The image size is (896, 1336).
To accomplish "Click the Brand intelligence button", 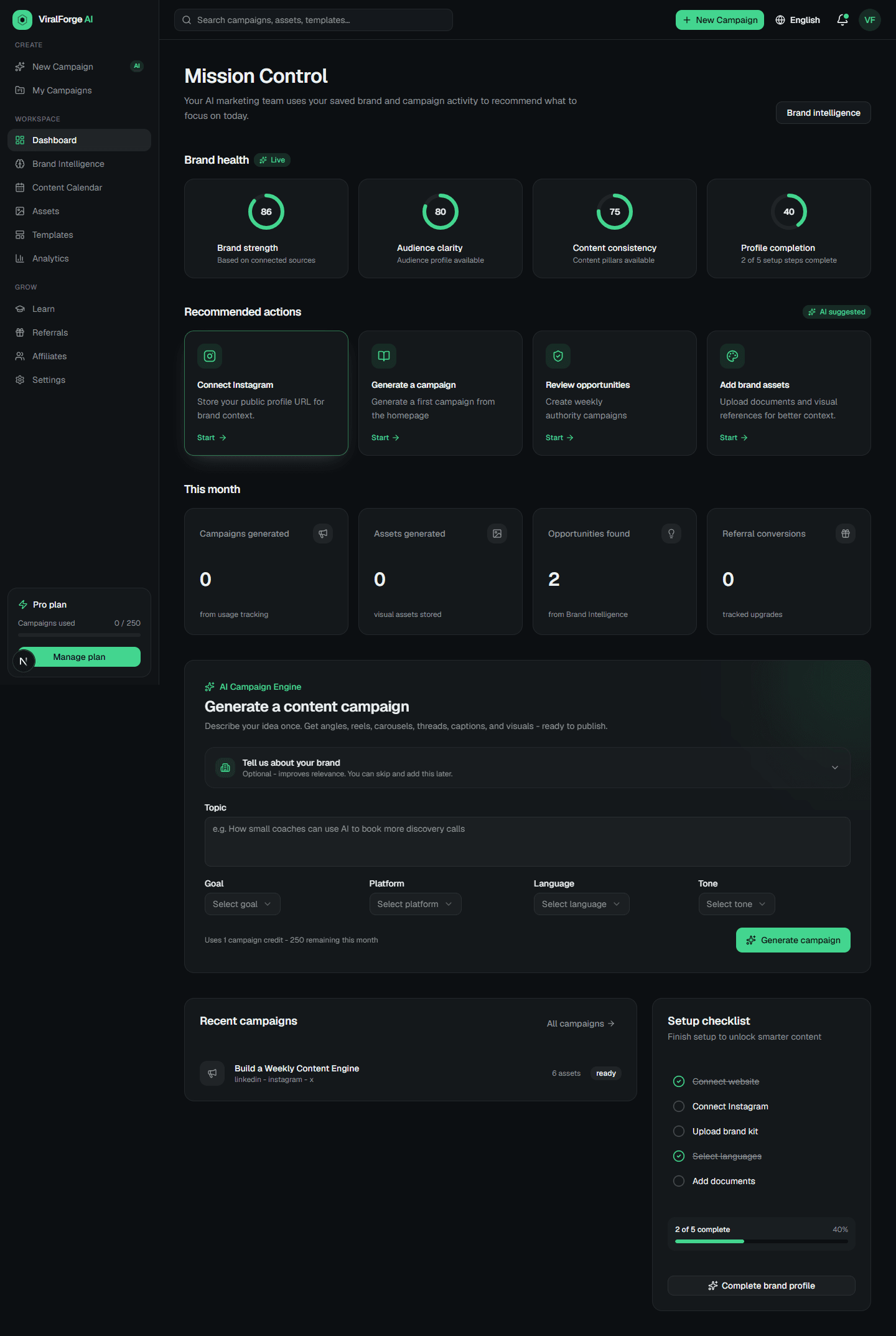I will click(823, 113).
